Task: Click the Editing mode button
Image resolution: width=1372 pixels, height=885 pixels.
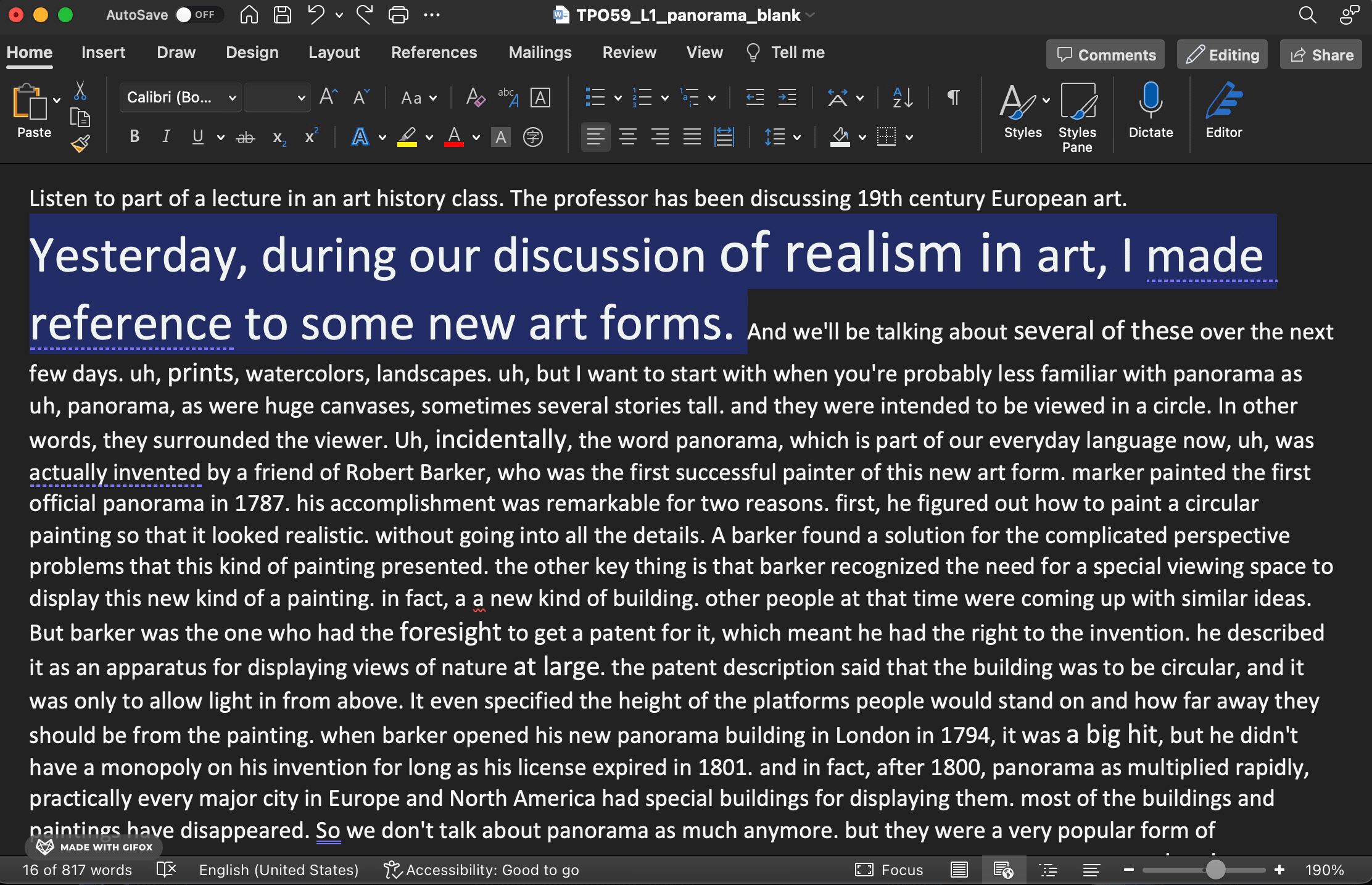Action: 1222,55
